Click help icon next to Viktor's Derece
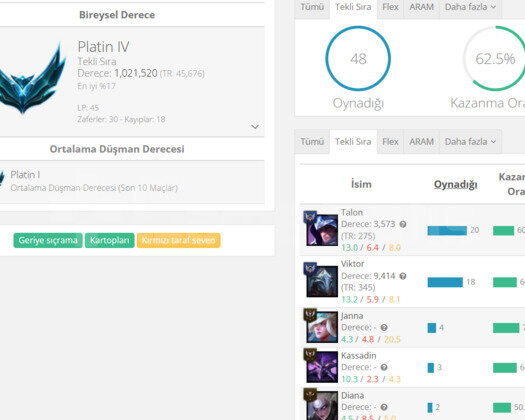Image resolution: width=525 pixels, height=420 pixels. click(403, 276)
